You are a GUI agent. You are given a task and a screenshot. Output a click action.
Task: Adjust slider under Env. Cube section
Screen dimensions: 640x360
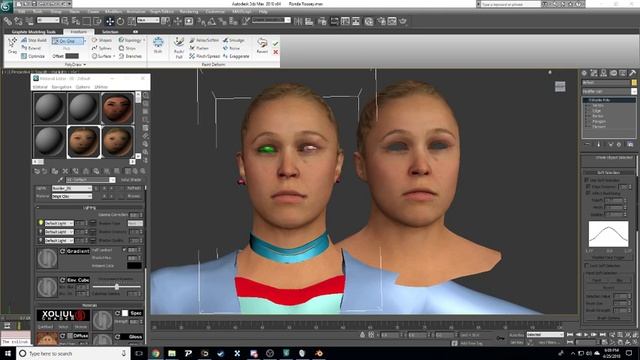click(117, 287)
